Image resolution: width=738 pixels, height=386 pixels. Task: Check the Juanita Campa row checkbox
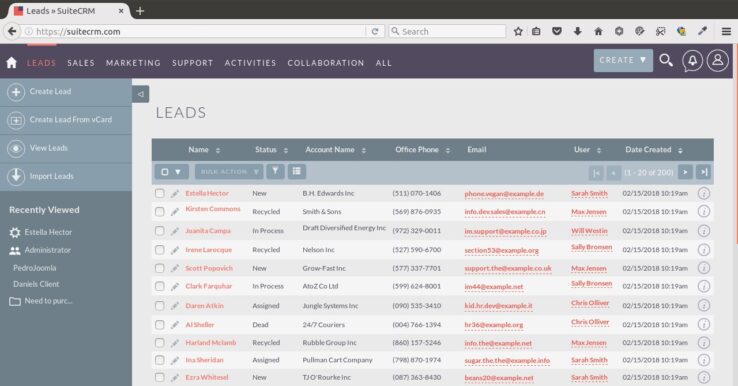pyautogui.click(x=160, y=231)
